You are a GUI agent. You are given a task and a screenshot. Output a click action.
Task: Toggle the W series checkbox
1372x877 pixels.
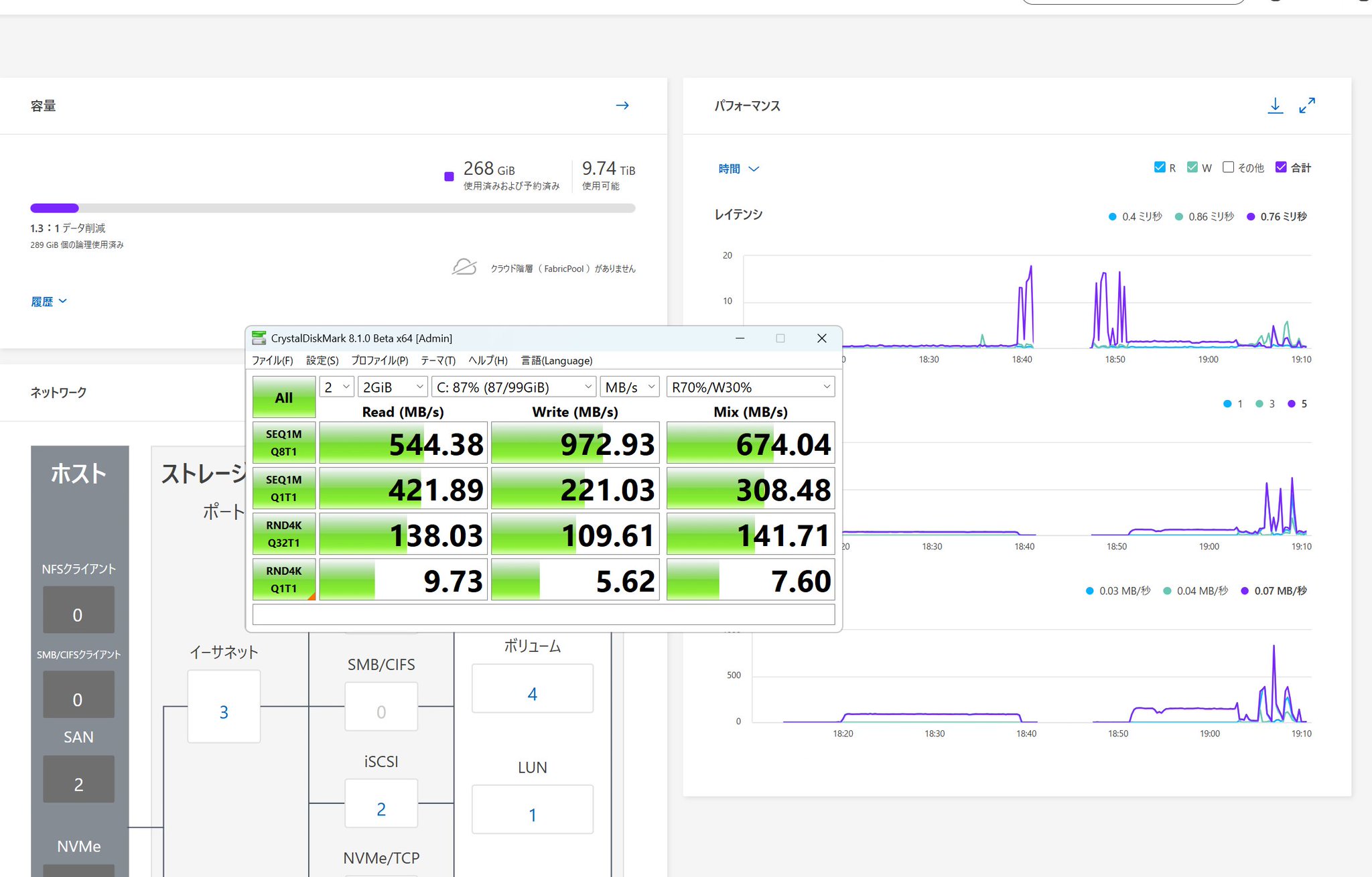(x=1192, y=167)
